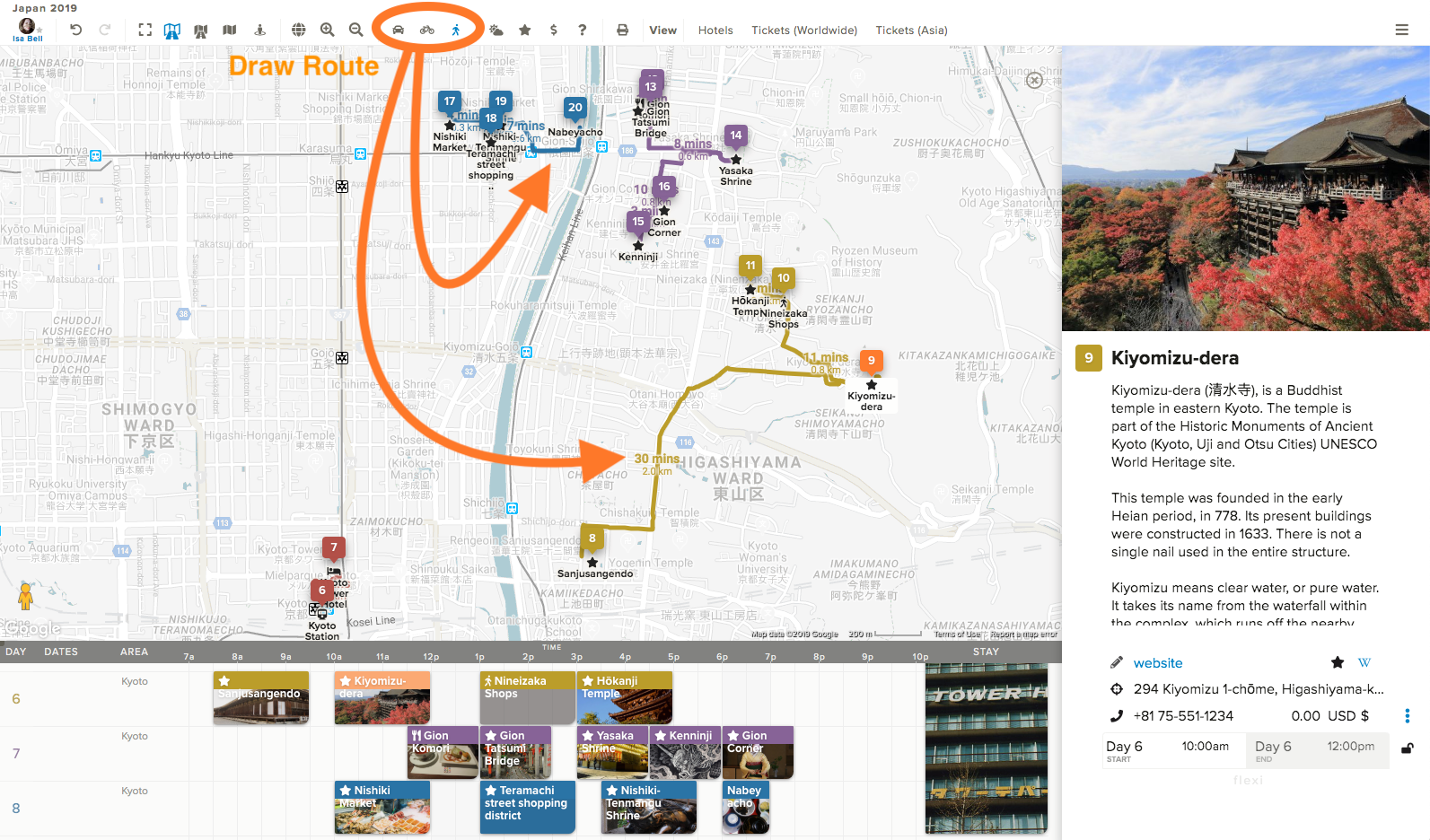Open the website link
The height and width of the screenshot is (840, 1430).
(x=1158, y=663)
